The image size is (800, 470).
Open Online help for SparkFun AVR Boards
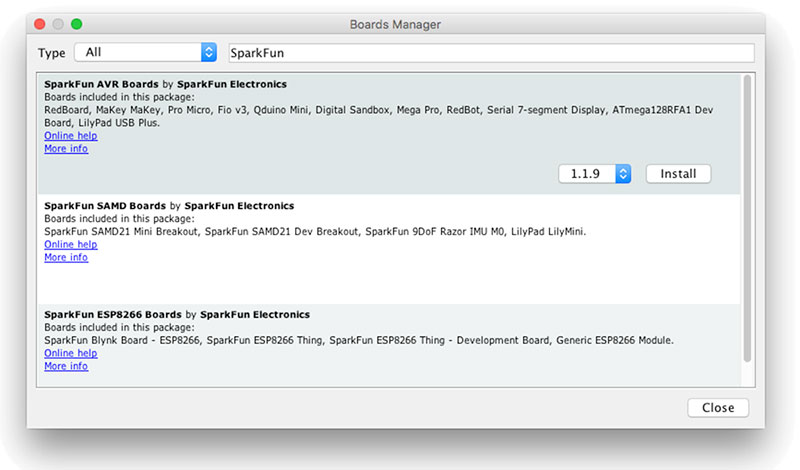pyautogui.click(x=70, y=135)
